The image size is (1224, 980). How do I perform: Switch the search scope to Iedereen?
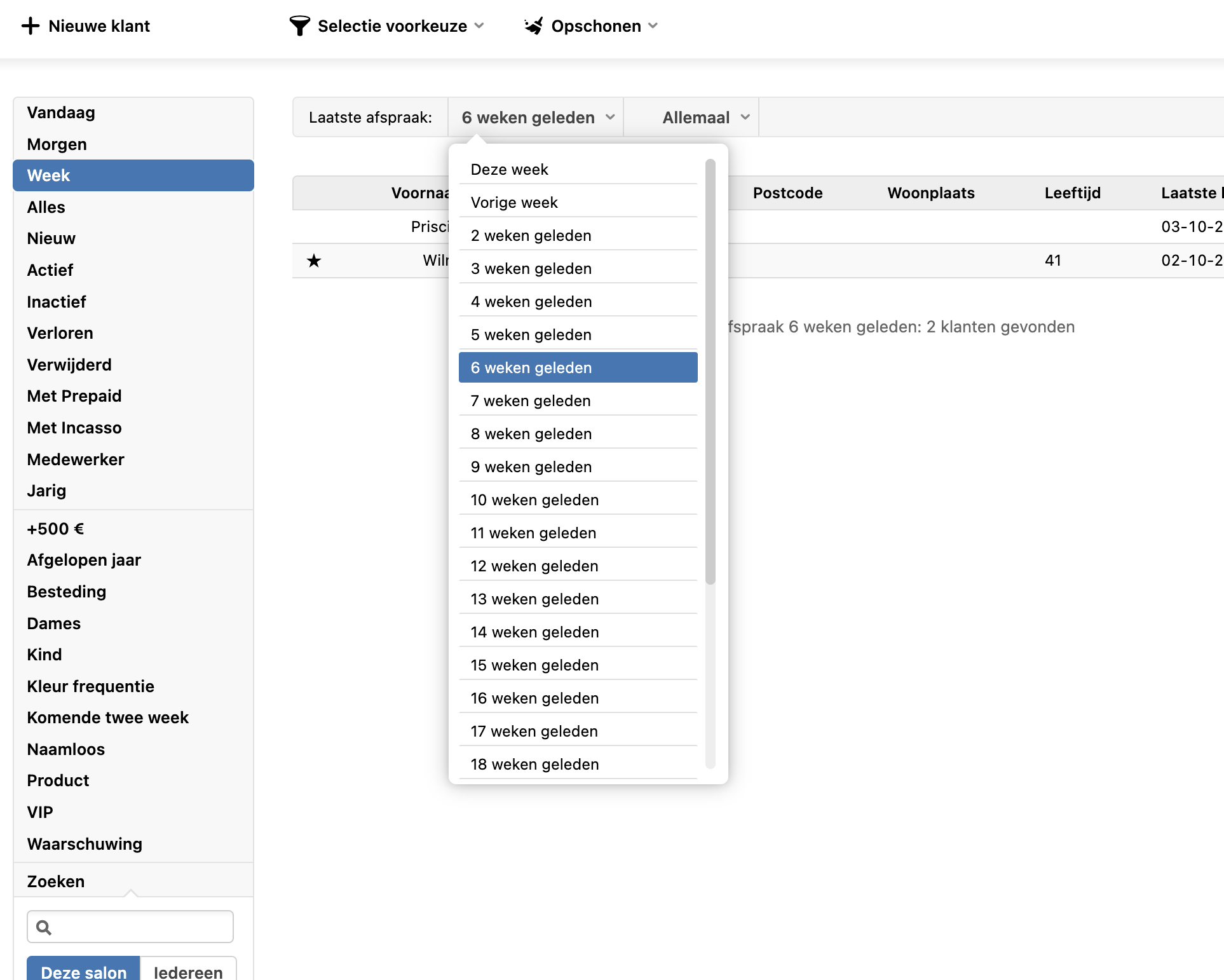(x=188, y=970)
